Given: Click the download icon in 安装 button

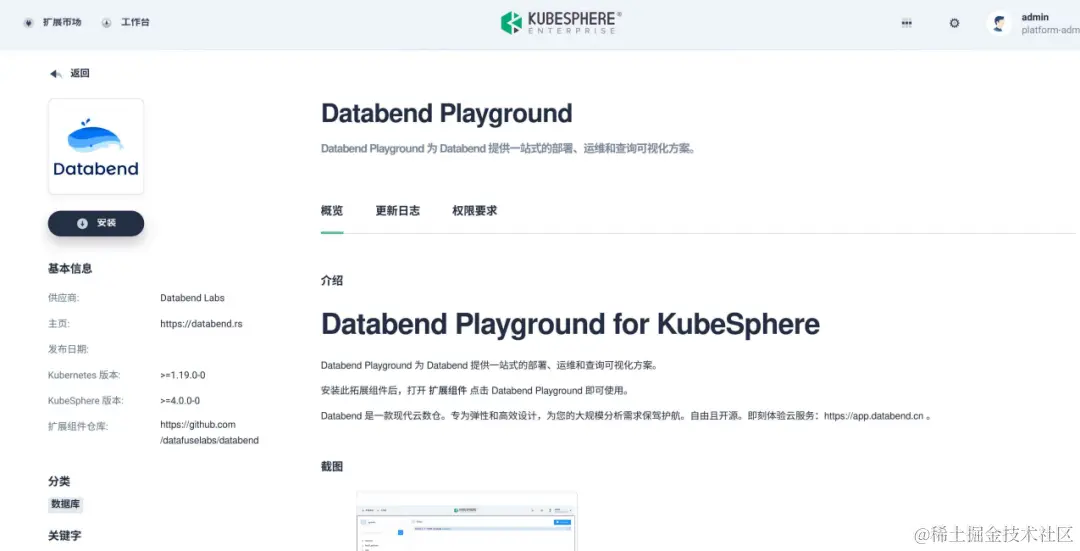Looking at the screenshot, I should tap(83, 223).
